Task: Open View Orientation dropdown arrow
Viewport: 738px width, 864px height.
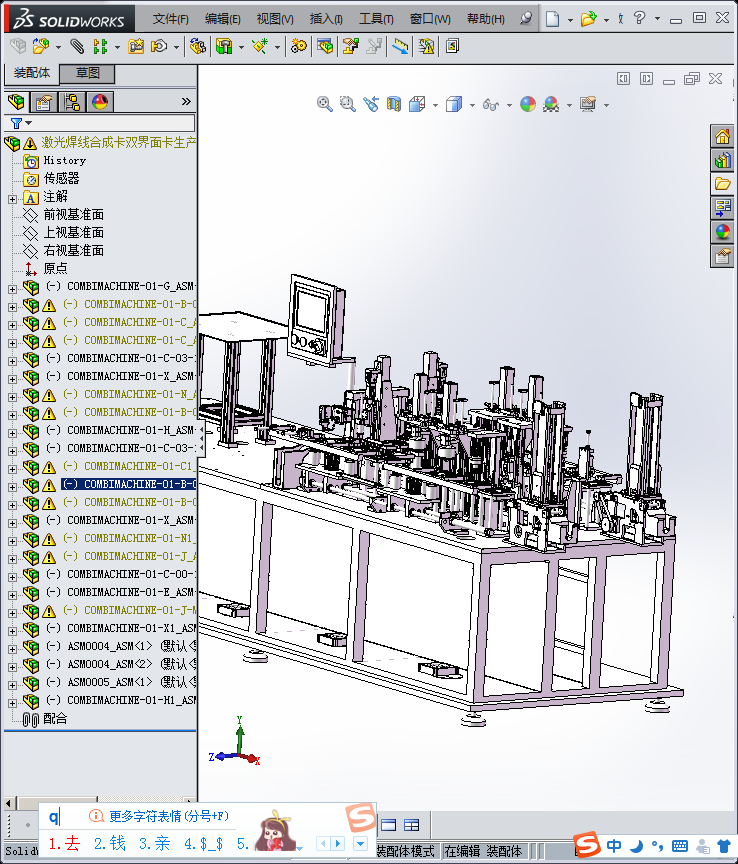Action: tap(435, 105)
